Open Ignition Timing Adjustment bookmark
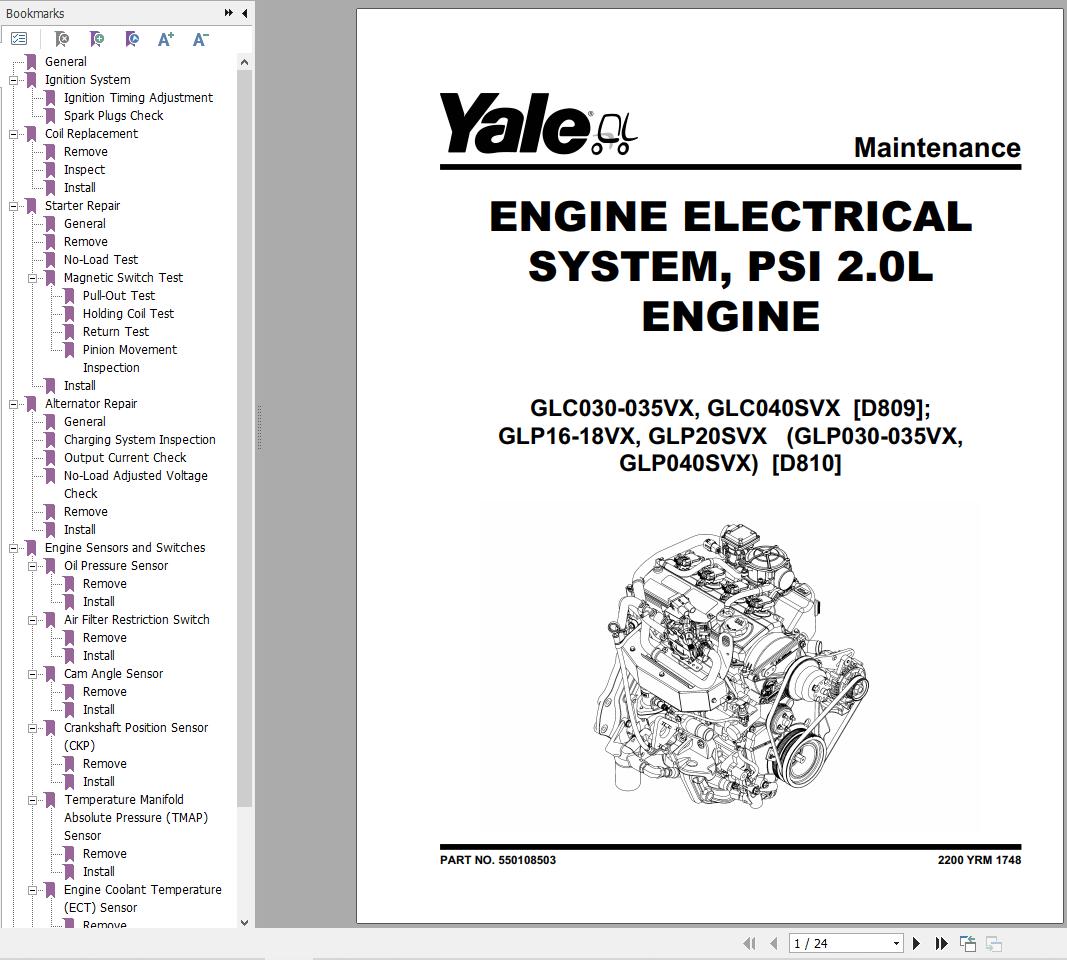This screenshot has width=1067, height=960. 138,98
